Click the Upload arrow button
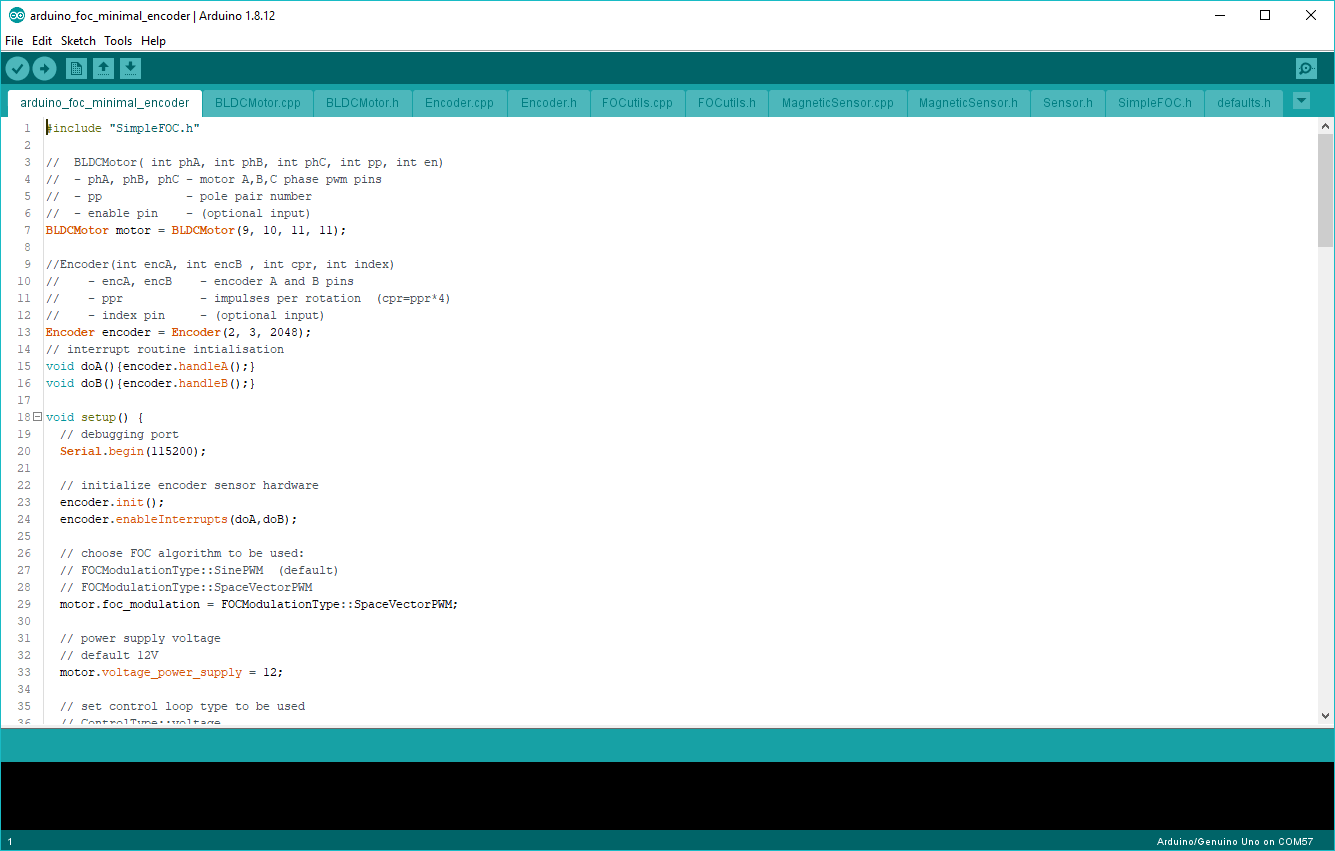The image size is (1335, 851). click(45, 68)
